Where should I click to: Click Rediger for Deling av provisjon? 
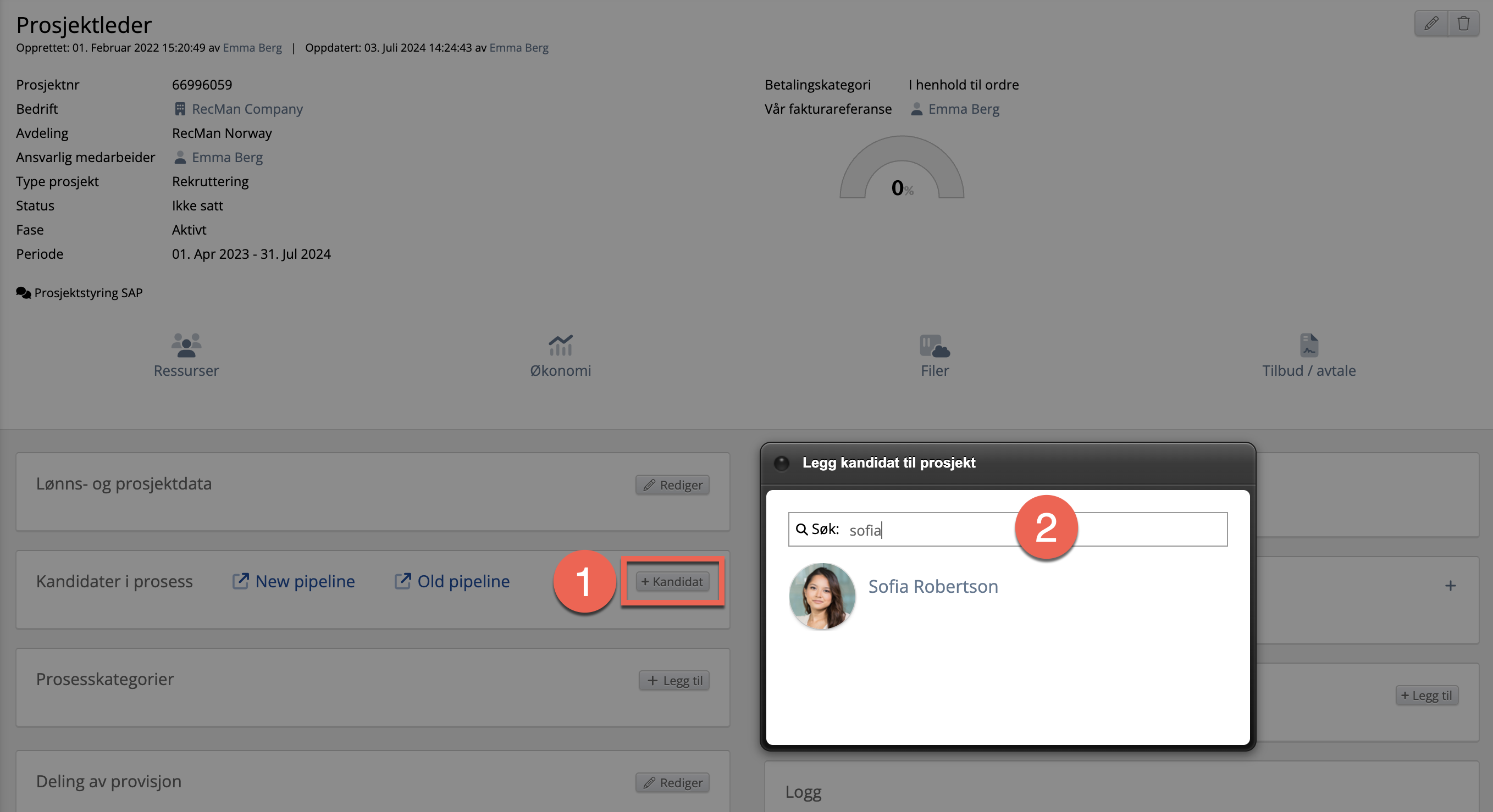[672, 782]
